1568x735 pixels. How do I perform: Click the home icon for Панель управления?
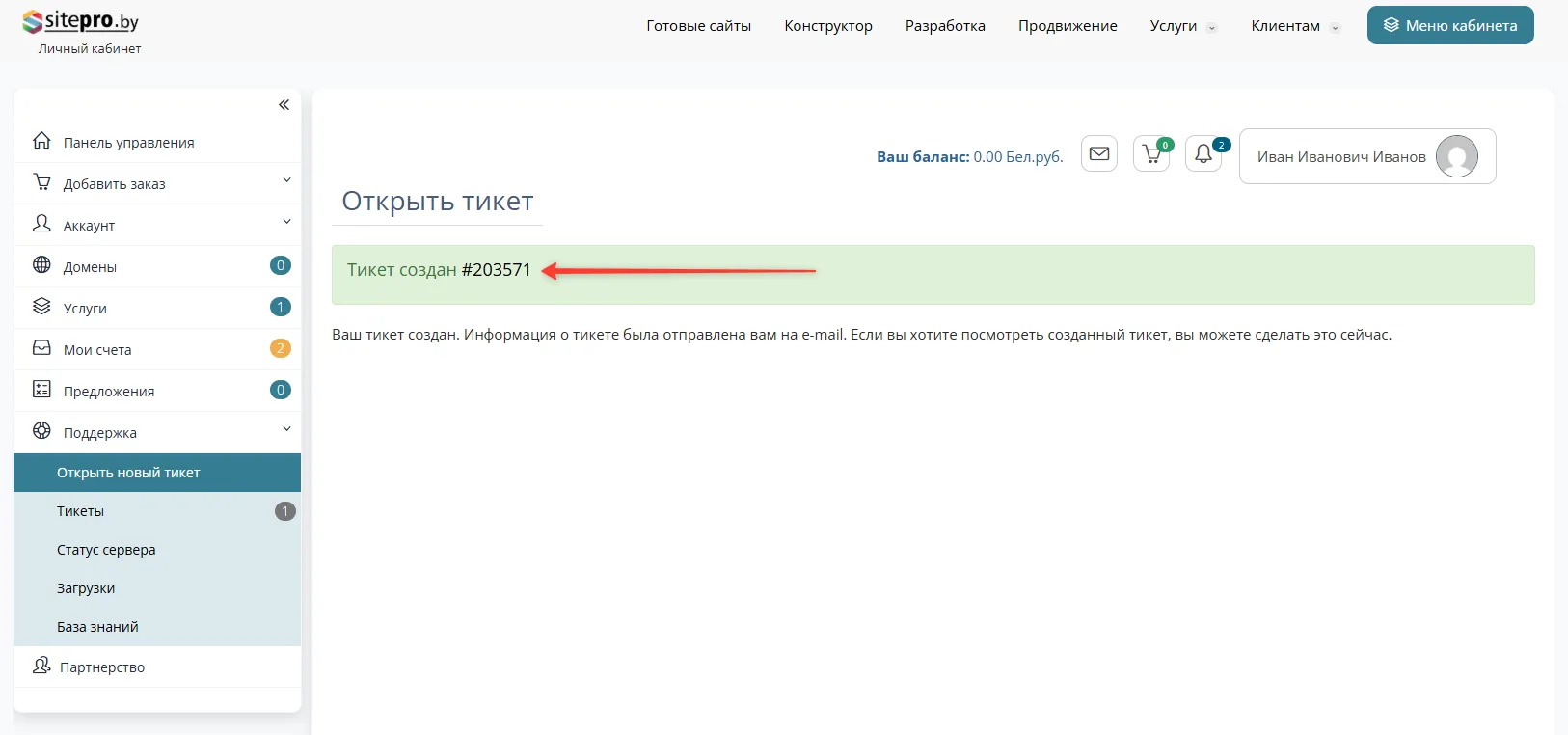pos(41,141)
